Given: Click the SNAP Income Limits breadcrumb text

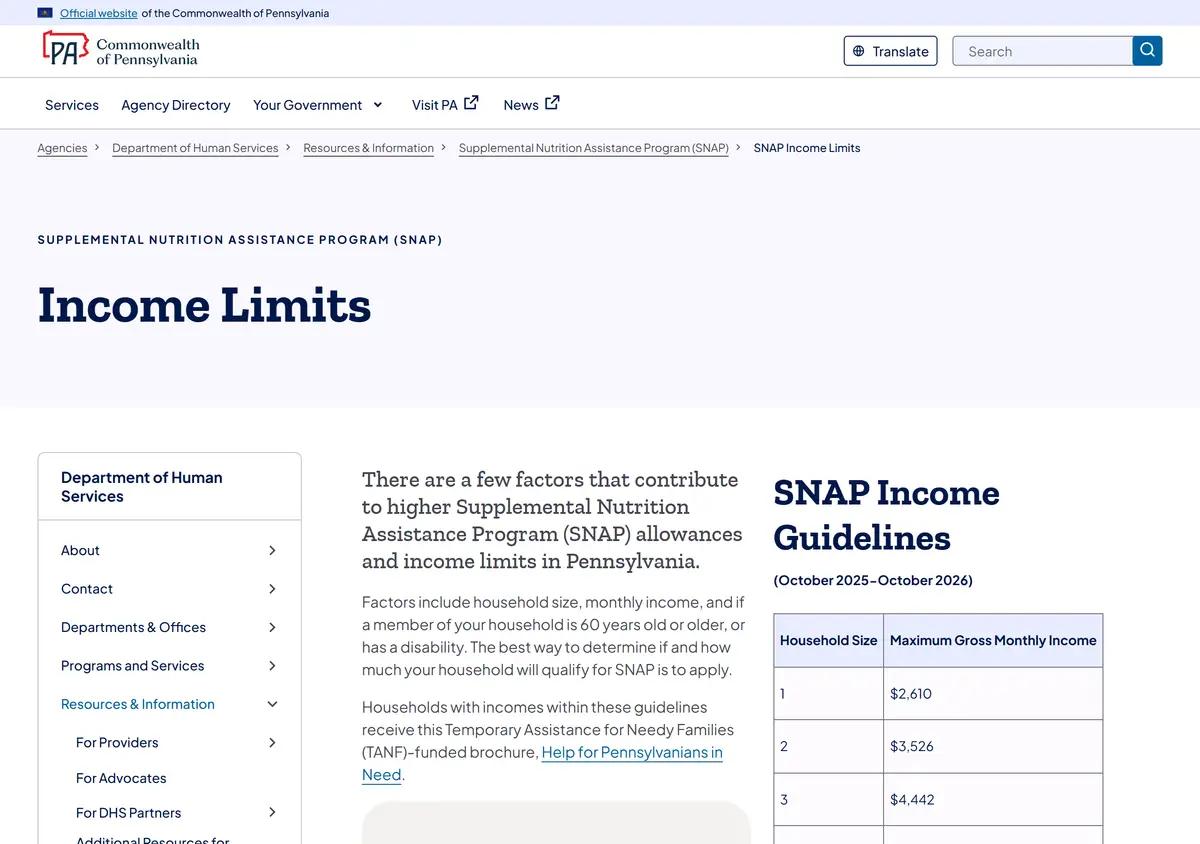Looking at the screenshot, I should 807,148.
